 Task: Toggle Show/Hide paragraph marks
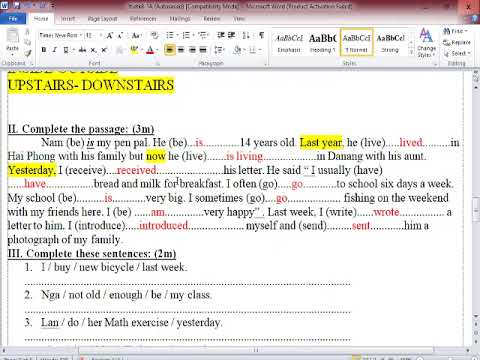coord(261,35)
